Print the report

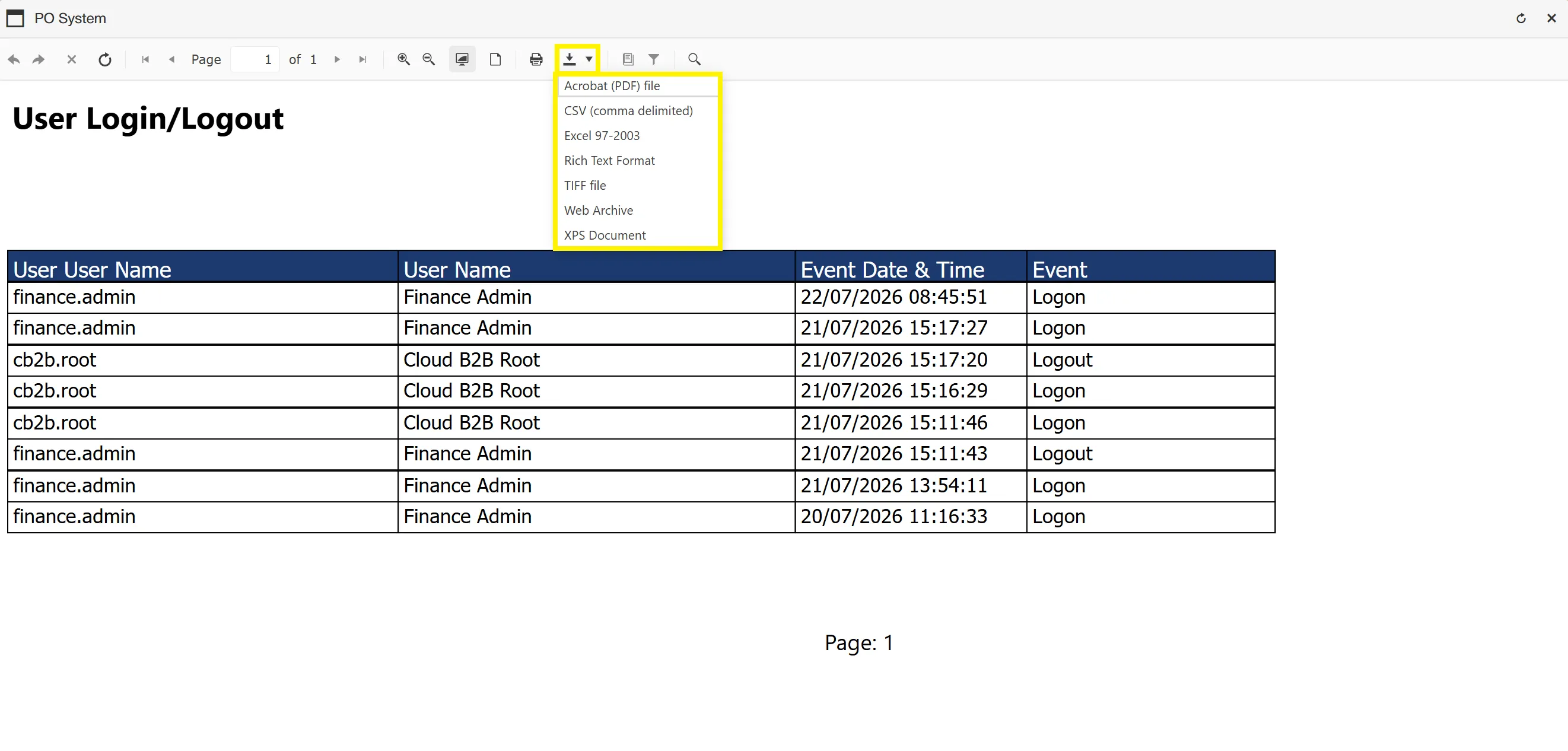coord(536,59)
